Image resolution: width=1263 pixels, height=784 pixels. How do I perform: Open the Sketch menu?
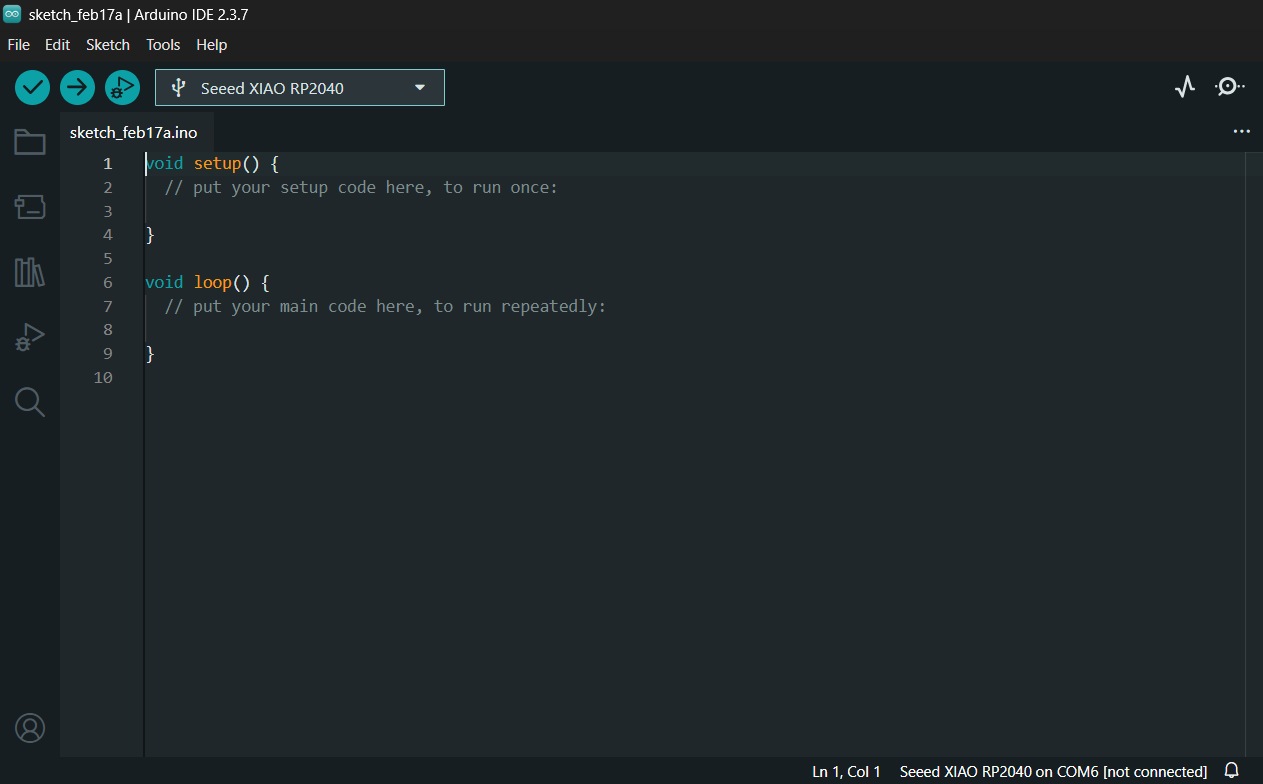point(108,45)
